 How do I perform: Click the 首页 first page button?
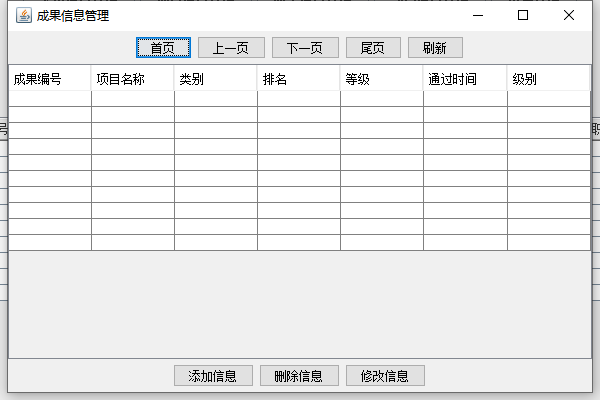(163, 48)
